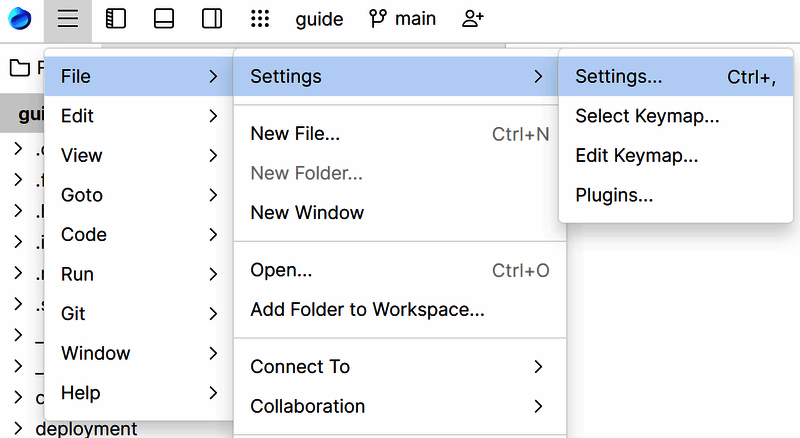The width and height of the screenshot is (800, 438).
Task: Expand the deployment folder in tree
Action: click(x=18, y=429)
